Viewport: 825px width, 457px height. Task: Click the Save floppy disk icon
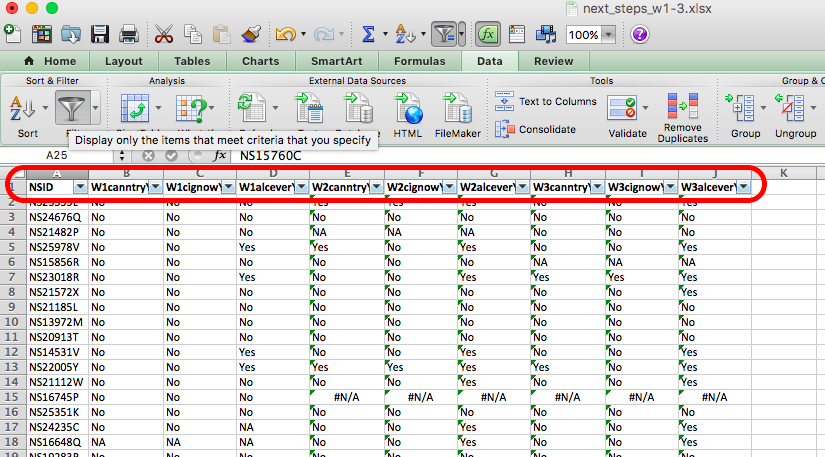100,34
